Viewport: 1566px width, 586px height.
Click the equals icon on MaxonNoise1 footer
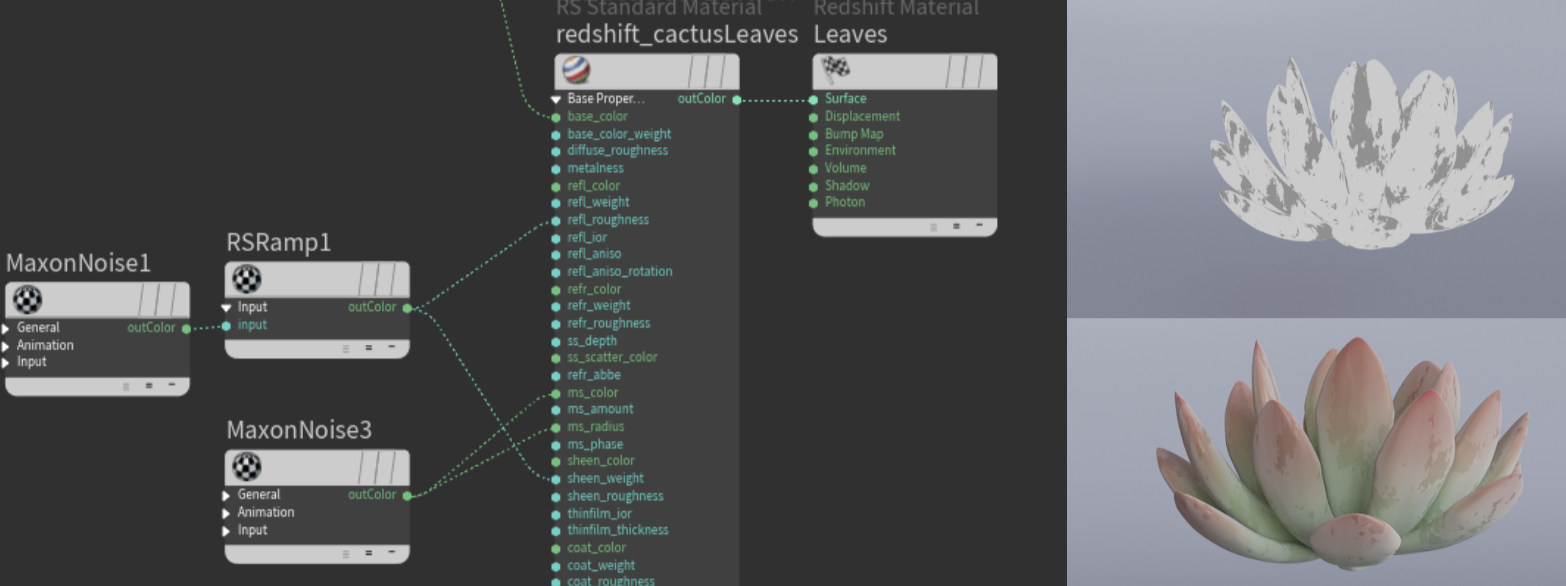pos(149,385)
